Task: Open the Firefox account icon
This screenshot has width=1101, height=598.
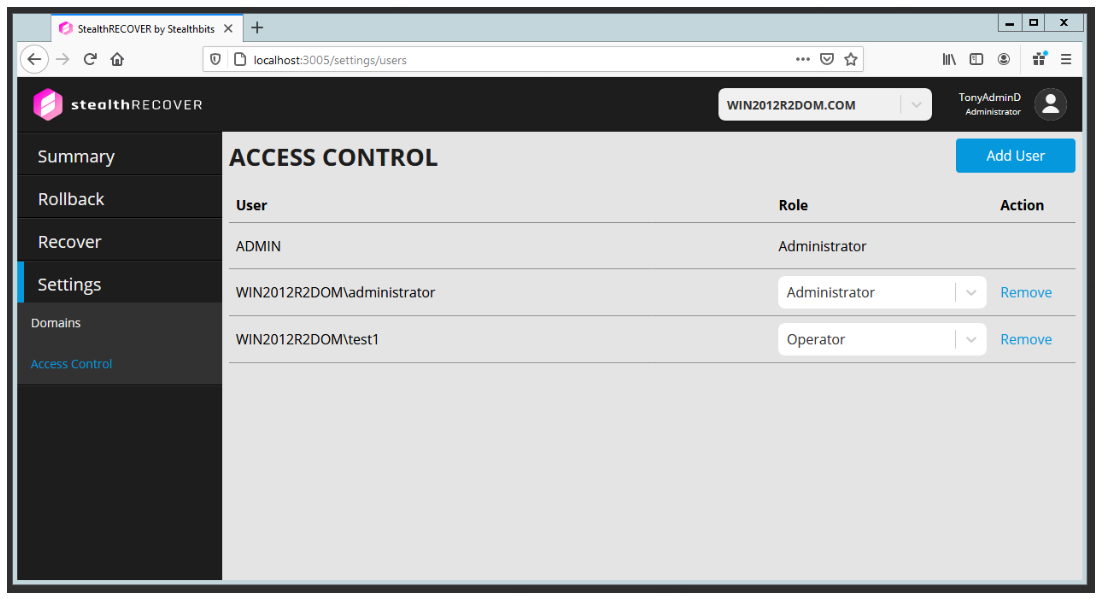Action: [x=1003, y=59]
